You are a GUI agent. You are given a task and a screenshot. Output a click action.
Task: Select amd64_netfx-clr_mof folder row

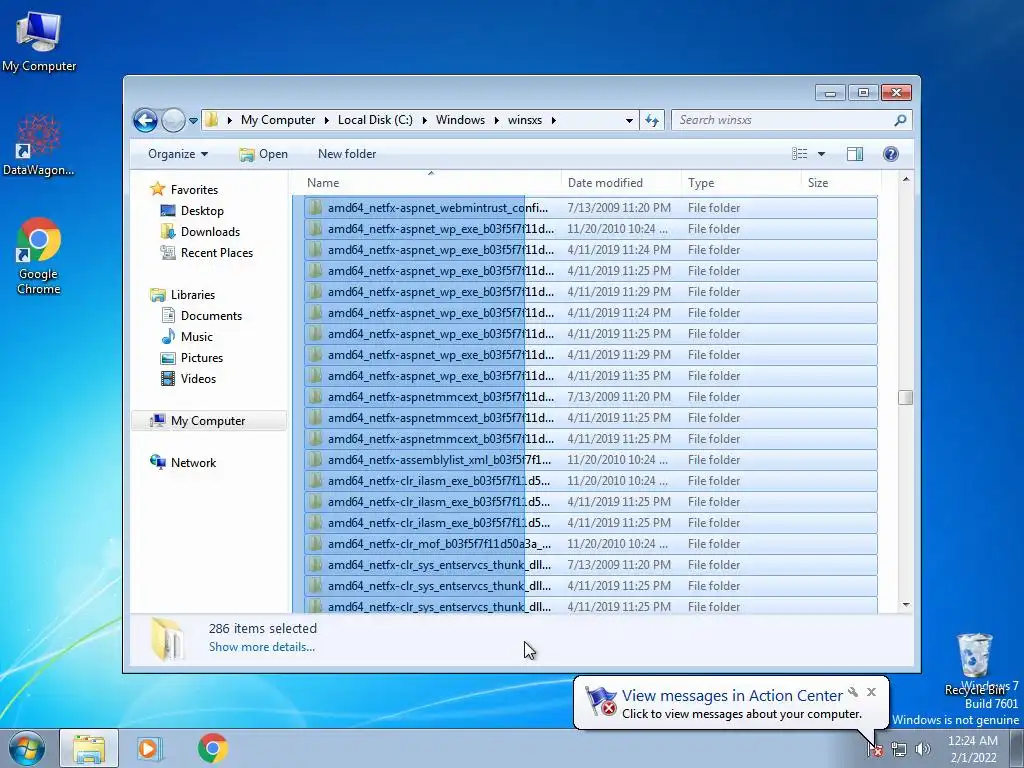(590, 543)
